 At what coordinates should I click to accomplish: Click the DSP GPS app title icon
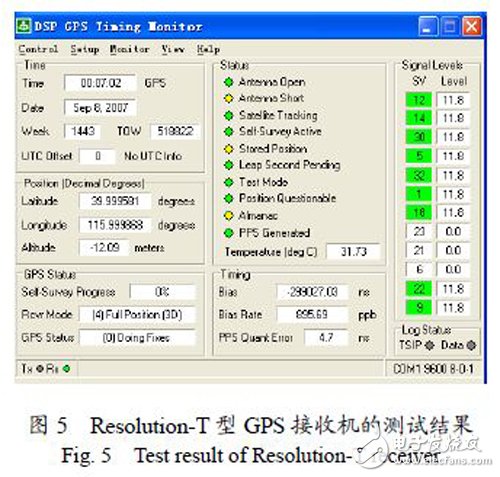tap(24, 26)
